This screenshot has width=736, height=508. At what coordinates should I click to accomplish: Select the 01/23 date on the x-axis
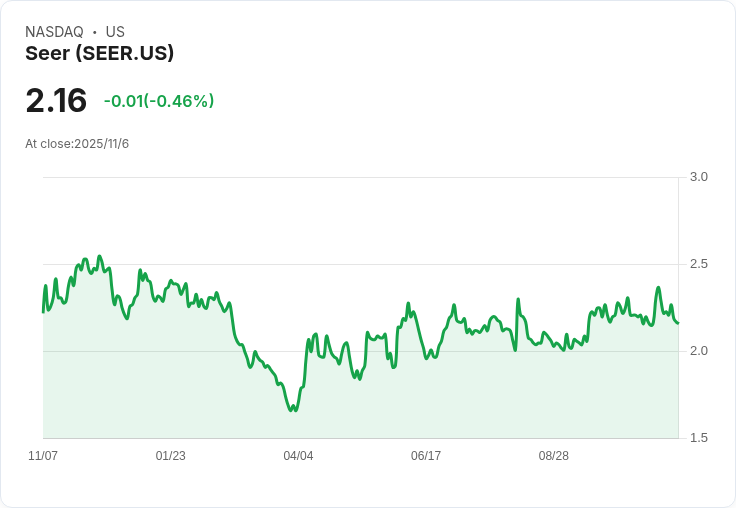click(x=171, y=456)
